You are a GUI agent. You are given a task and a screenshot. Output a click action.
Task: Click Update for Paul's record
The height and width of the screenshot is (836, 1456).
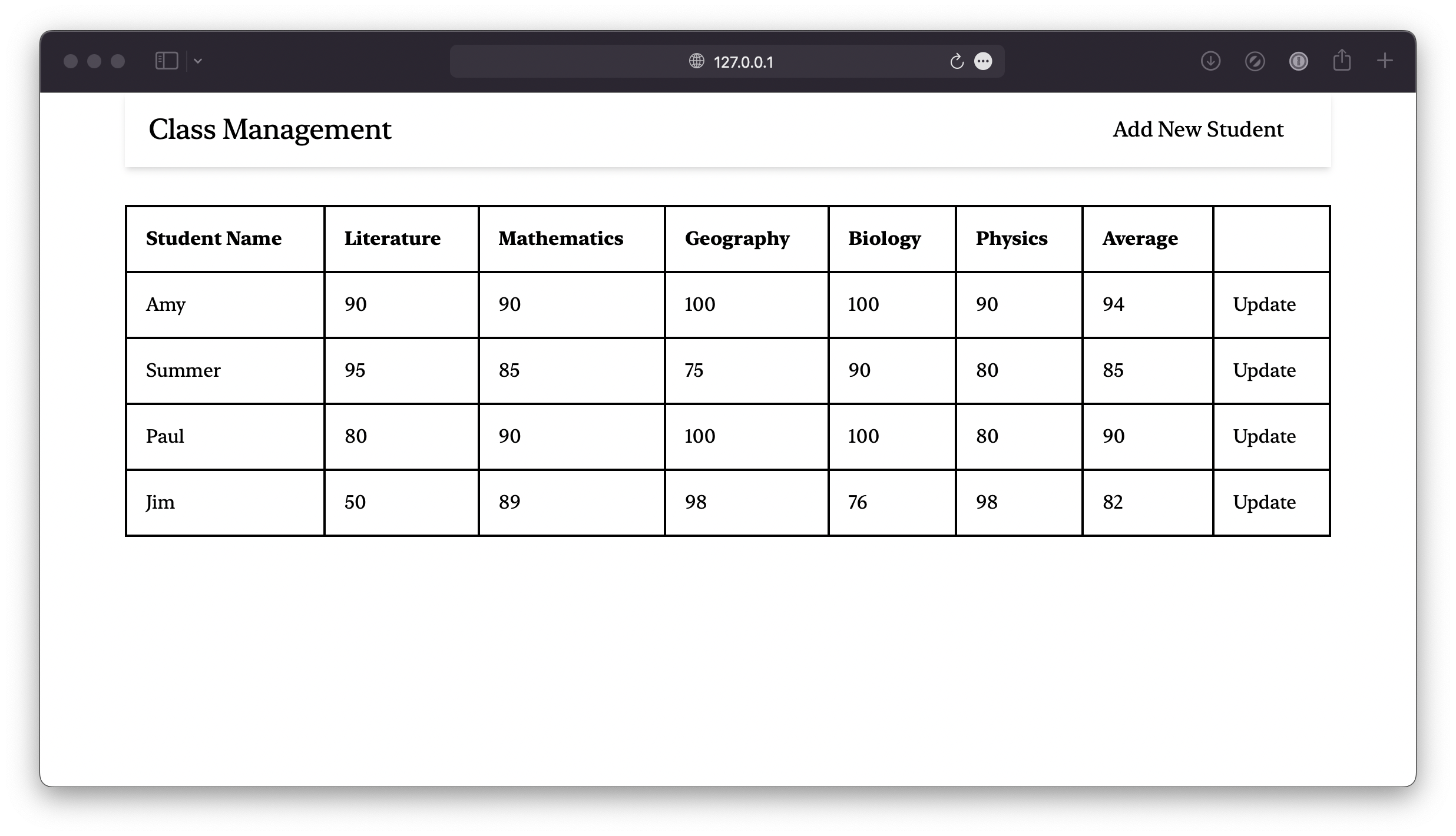click(1264, 436)
